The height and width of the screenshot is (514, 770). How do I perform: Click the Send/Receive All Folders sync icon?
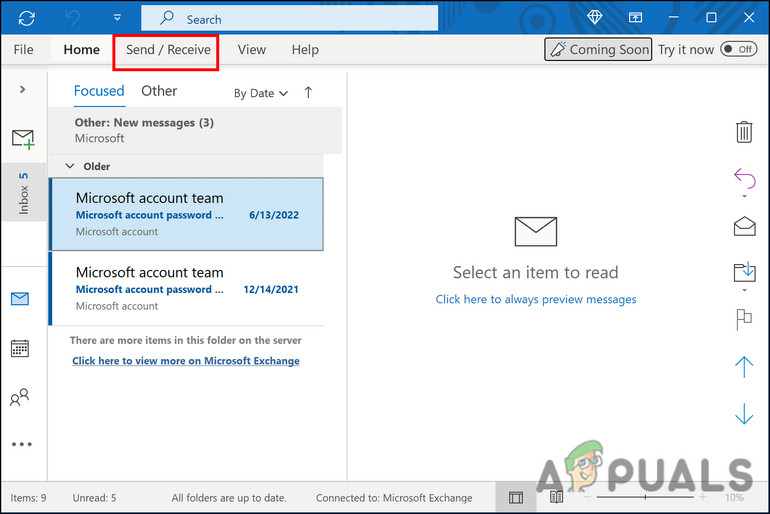(x=27, y=19)
